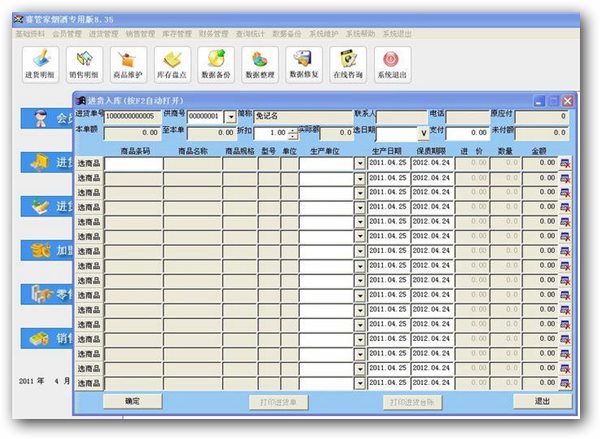This screenshot has width=600, height=439.
Task: Open the 库存盘点 toolbar icon
Action: (172, 64)
